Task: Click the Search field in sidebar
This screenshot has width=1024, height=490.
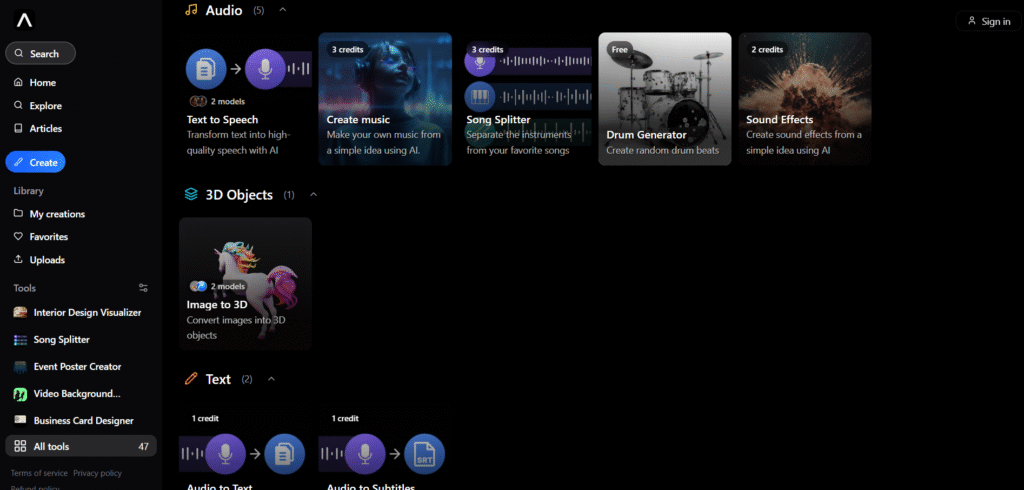Action: [x=40, y=54]
